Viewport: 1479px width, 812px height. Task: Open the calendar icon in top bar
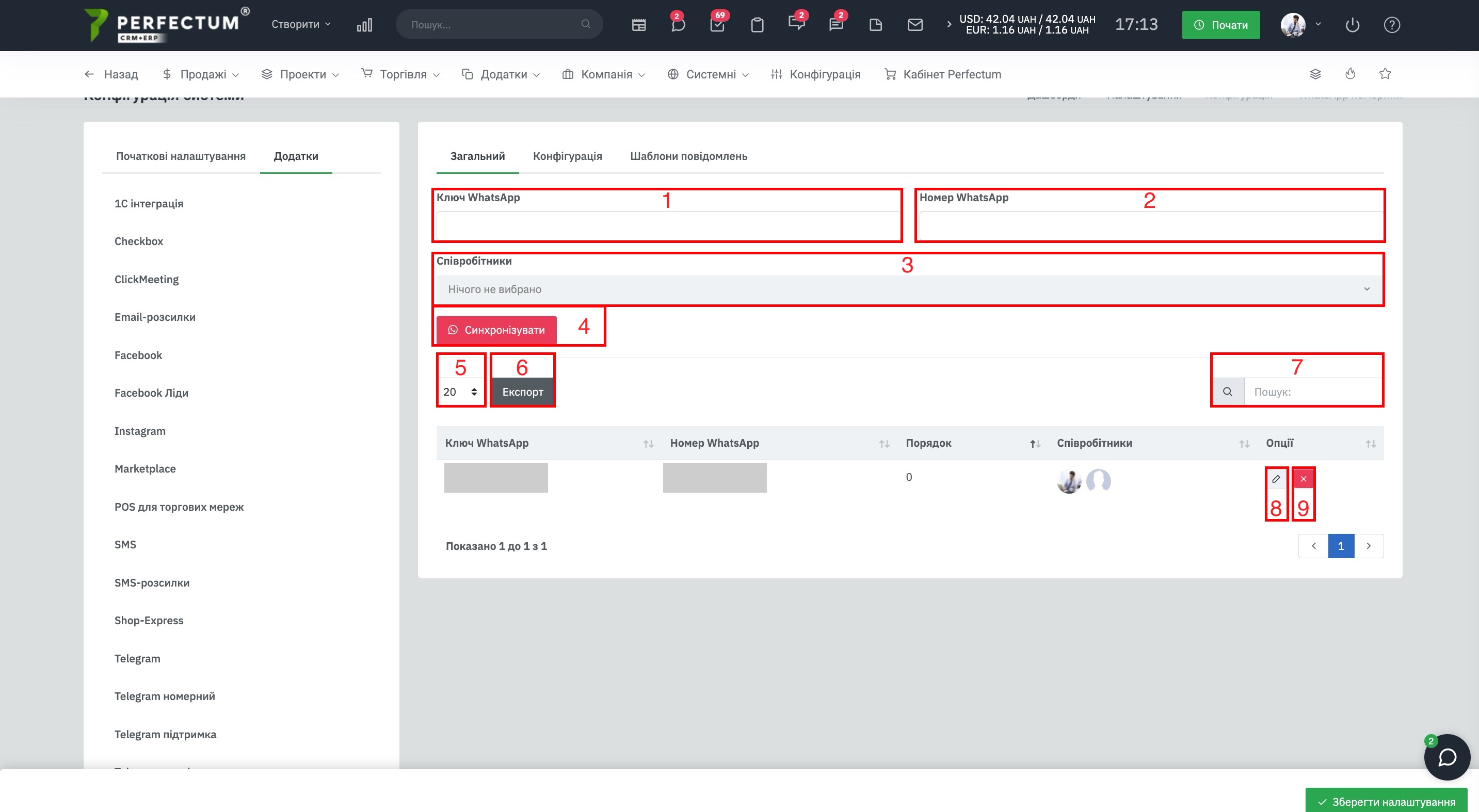coord(638,25)
